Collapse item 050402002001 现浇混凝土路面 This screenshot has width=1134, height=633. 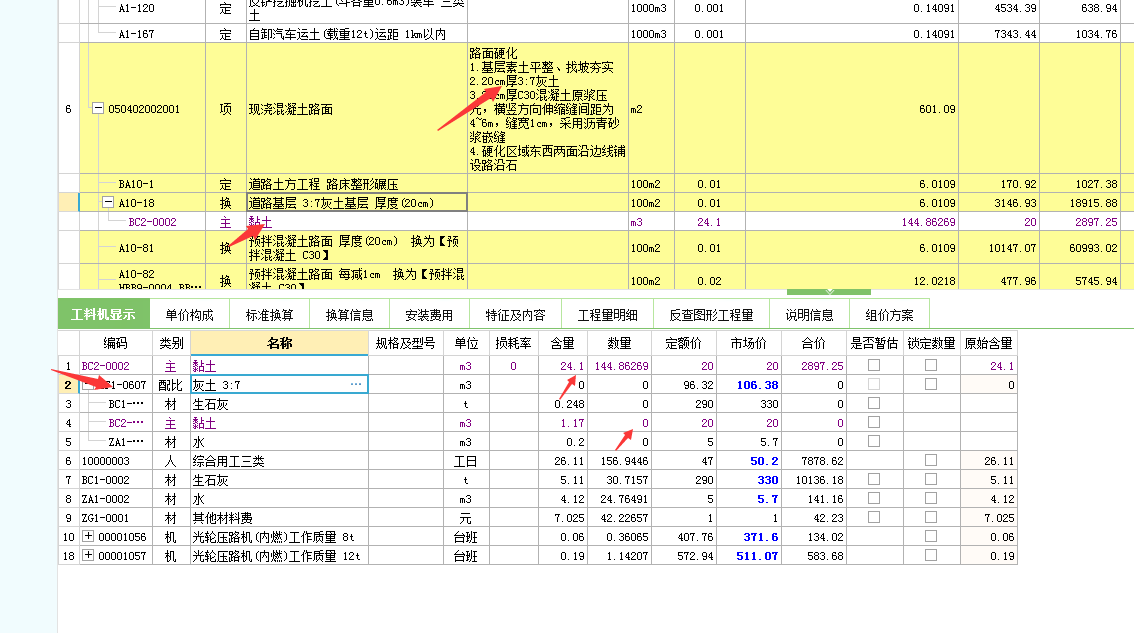point(98,109)
